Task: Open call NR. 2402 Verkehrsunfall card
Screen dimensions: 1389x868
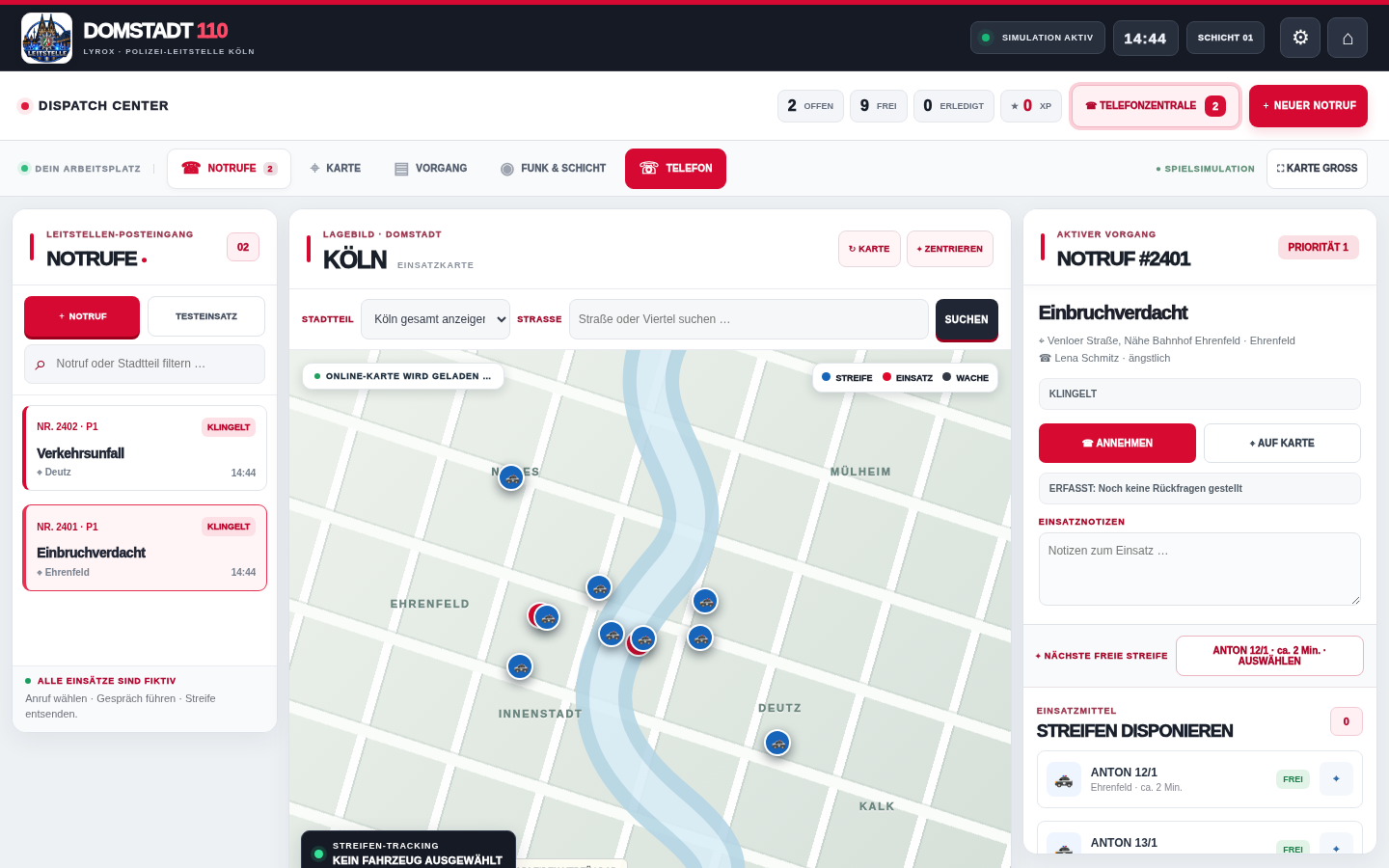Action: click(145, 448)
